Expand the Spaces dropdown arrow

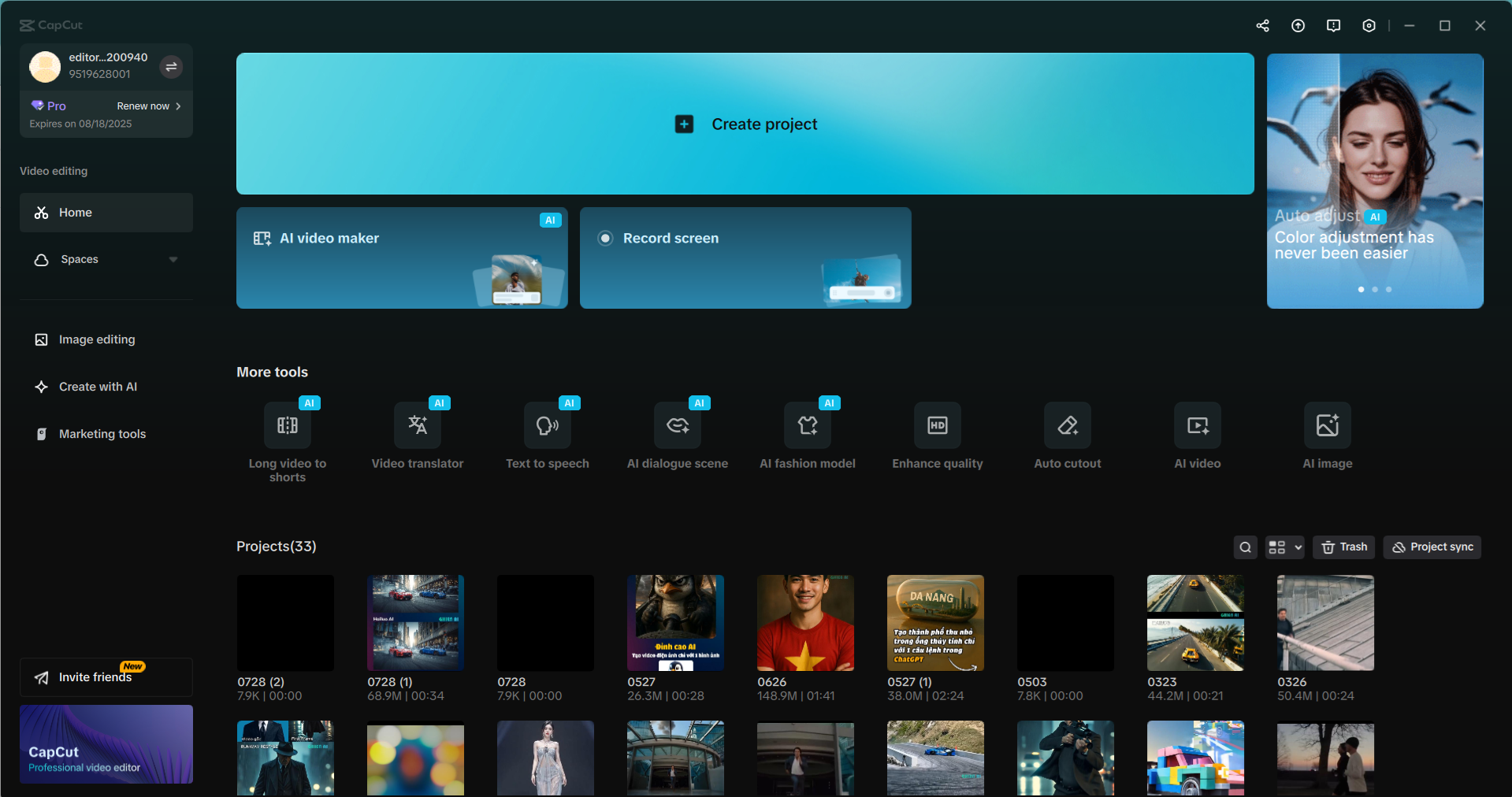click(x=173, y=260)
